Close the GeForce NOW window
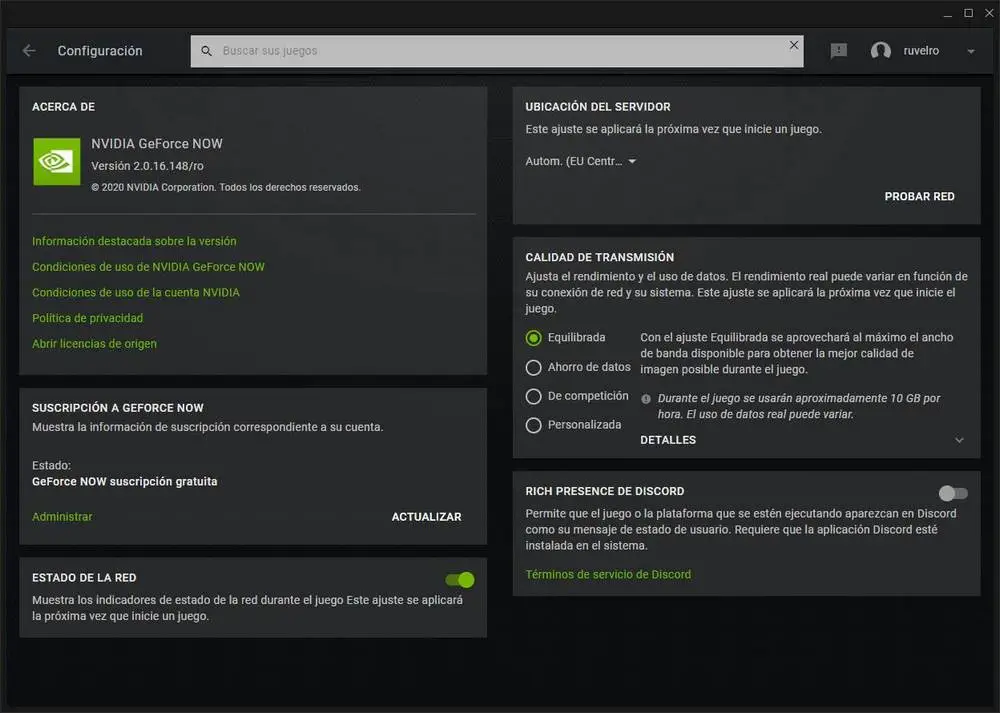The width and height of the screenshot is (1000, 713). tap(989, 13)
